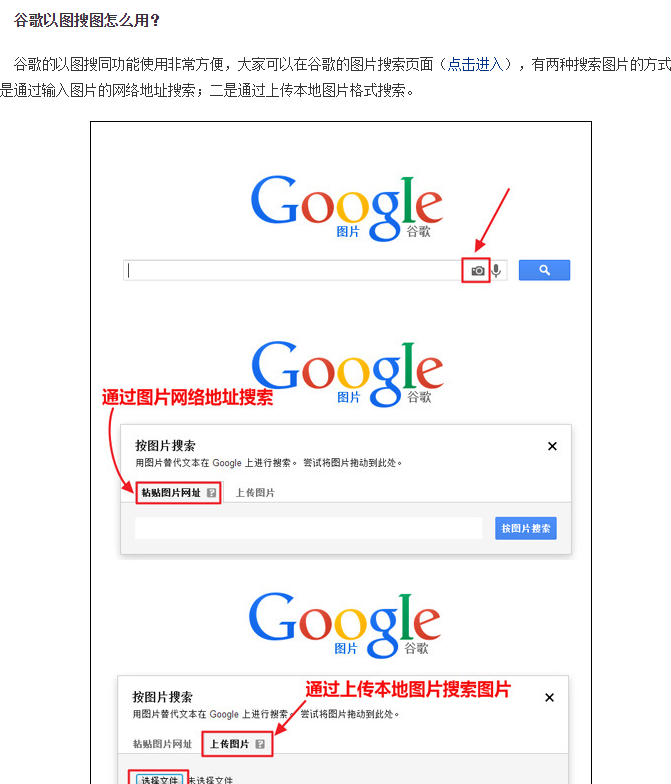671x784 pixels.
Task: Click the top Google 图片 logo
Action: click(x=346, y=208)
